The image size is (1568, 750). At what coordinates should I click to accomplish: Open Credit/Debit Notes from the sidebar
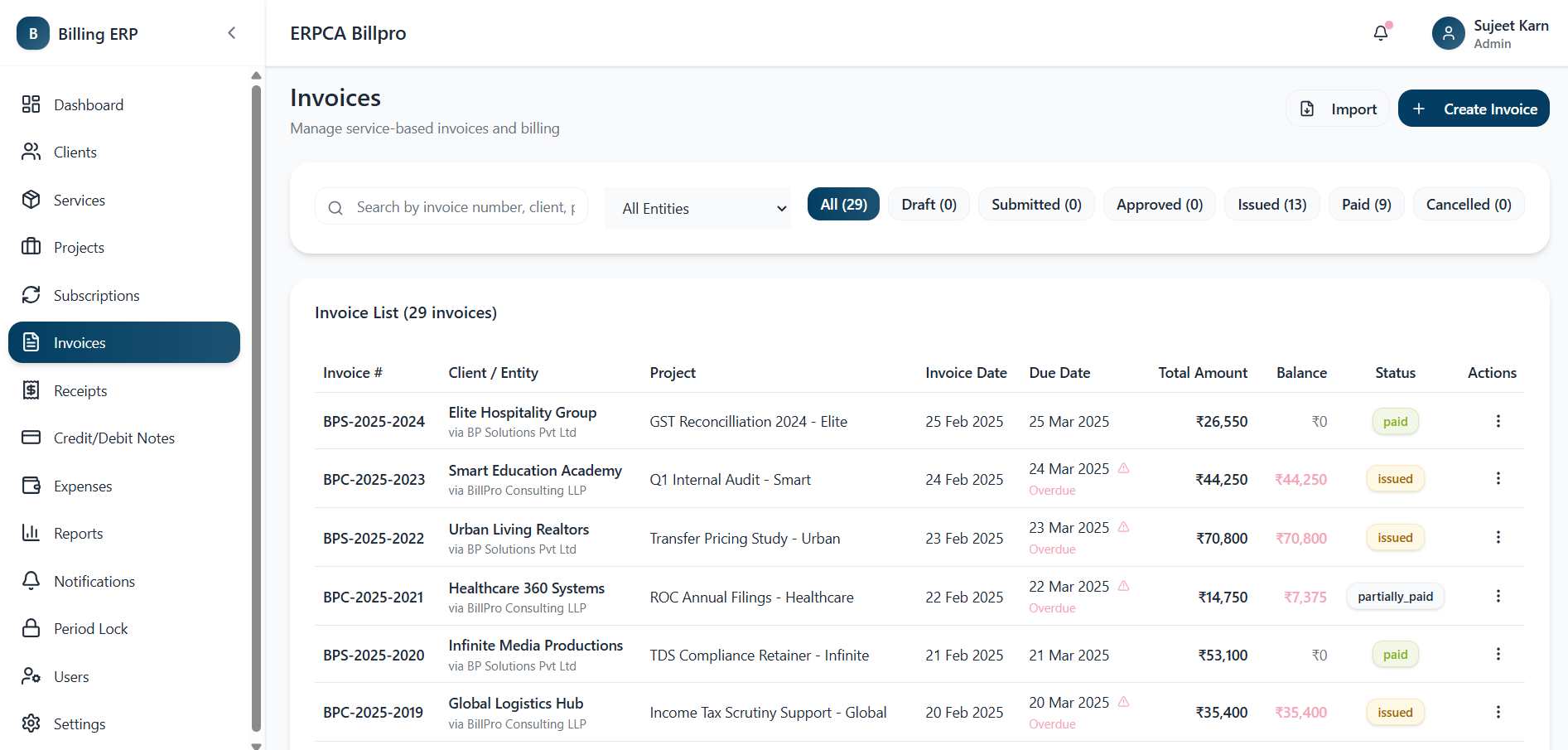[113, 438]
